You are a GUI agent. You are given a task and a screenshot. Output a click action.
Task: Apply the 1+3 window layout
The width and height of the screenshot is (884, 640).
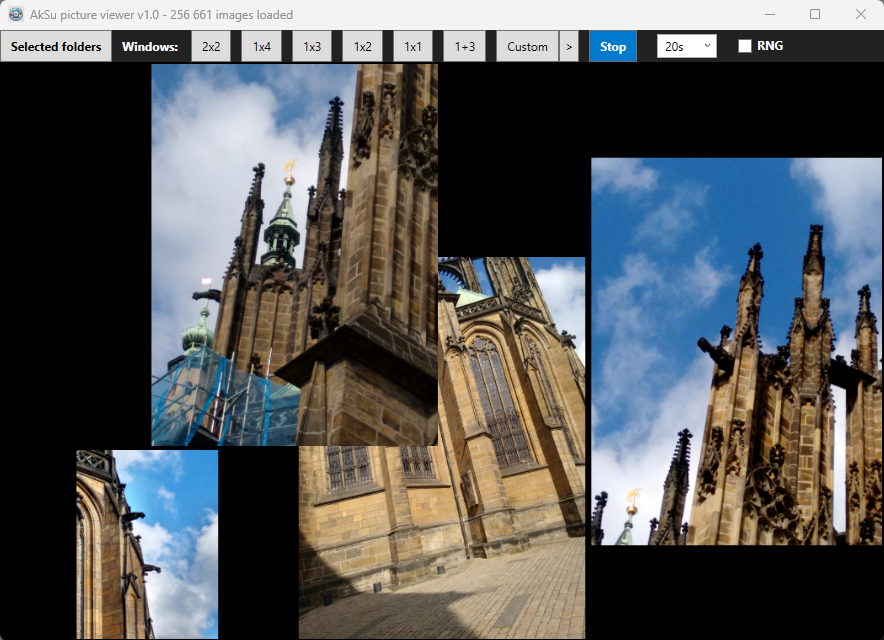[465, 47]
